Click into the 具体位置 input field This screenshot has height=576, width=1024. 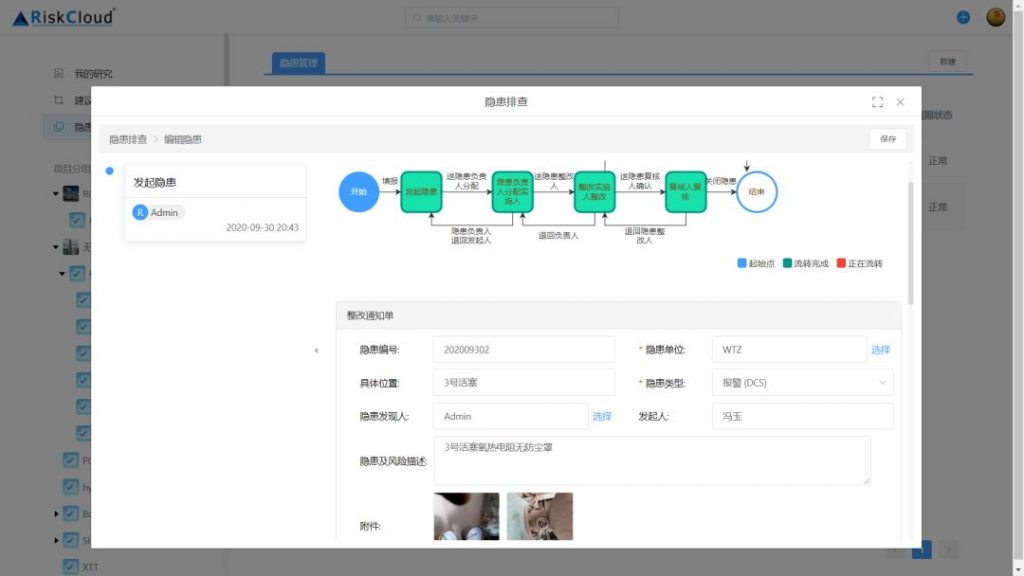524,383
